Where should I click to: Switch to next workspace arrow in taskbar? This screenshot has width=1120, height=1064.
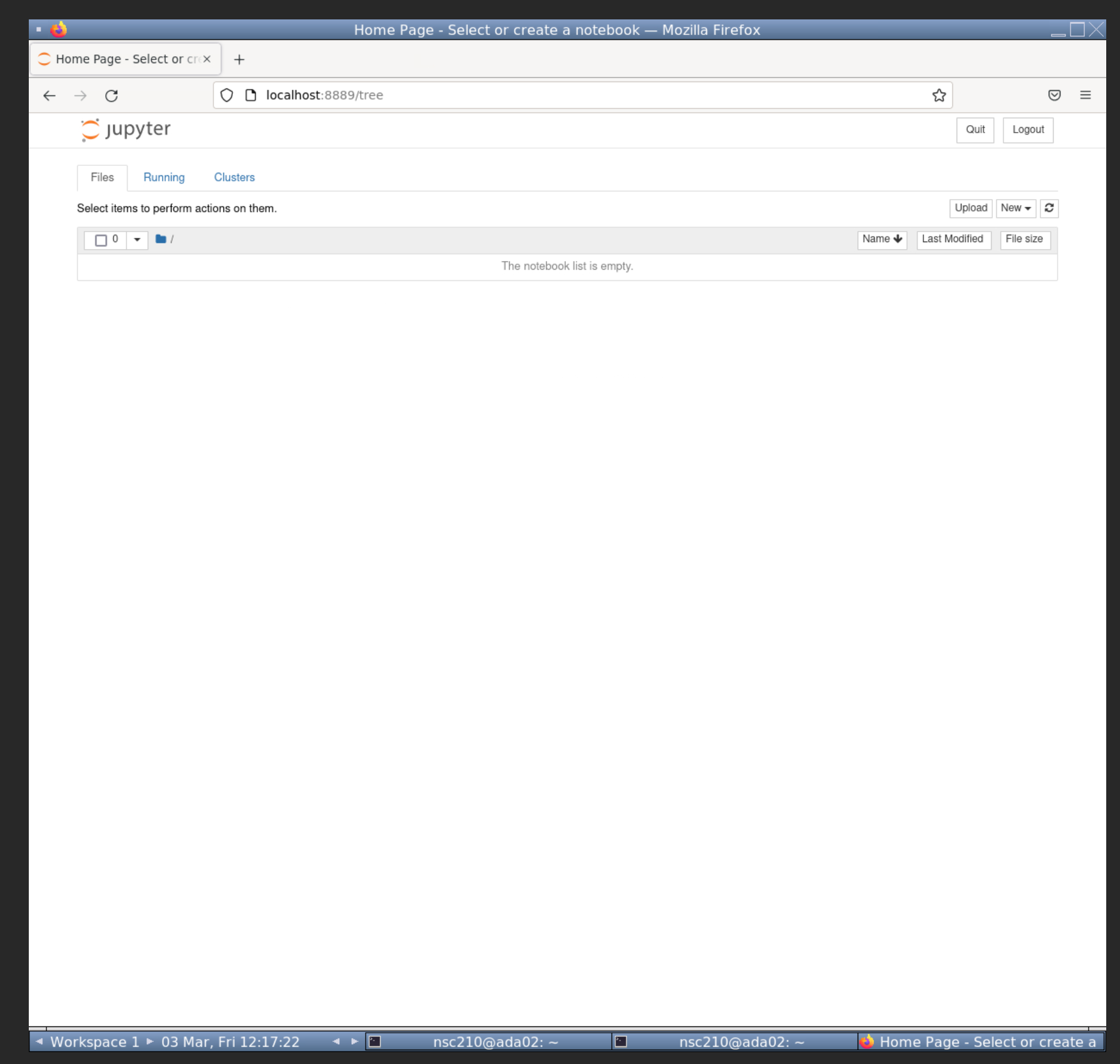tap(150, 1041)
